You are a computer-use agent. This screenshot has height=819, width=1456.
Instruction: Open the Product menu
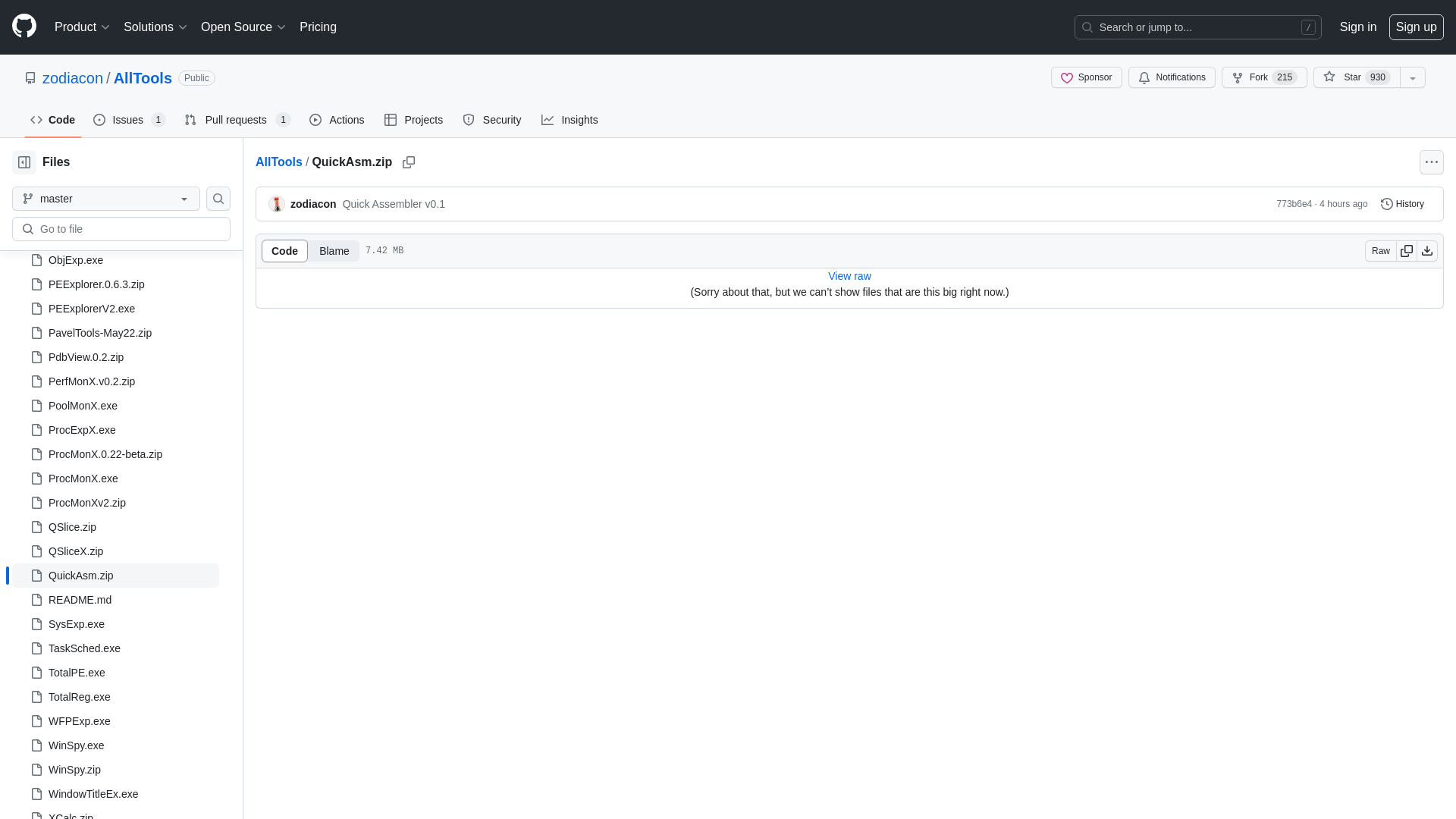[x=82, y=27]
